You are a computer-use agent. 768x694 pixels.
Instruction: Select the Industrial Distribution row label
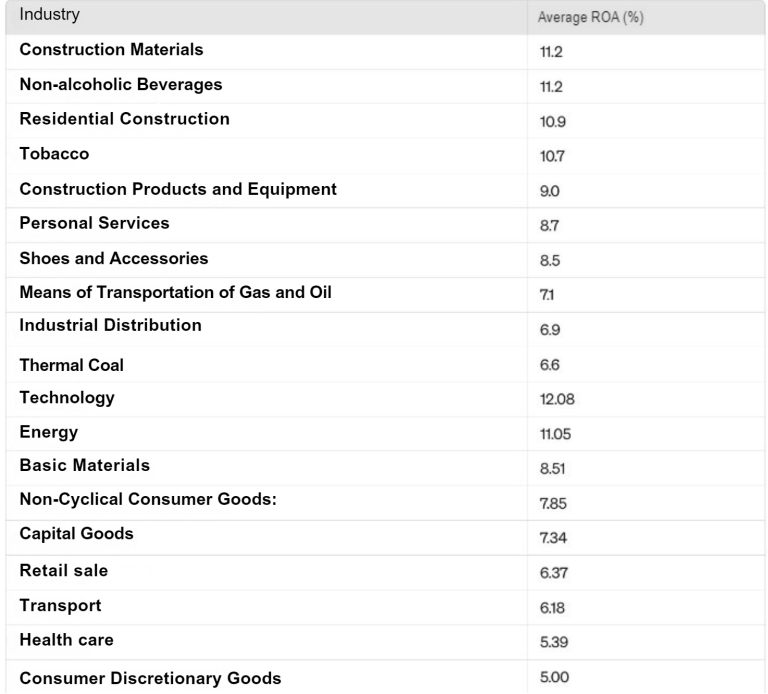click(x=111, y=325)
